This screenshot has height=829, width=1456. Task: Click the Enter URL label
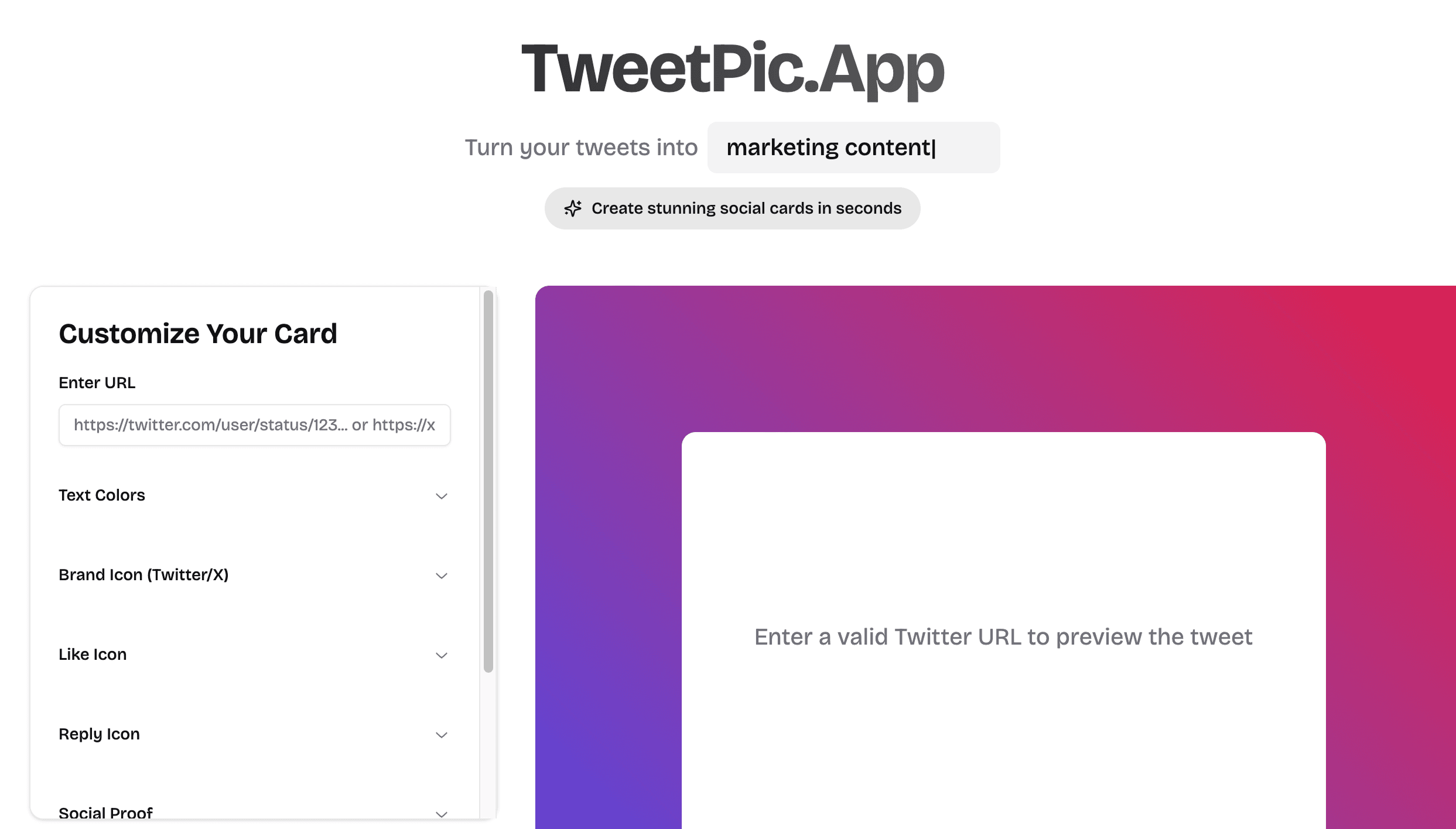click(97, 383)
